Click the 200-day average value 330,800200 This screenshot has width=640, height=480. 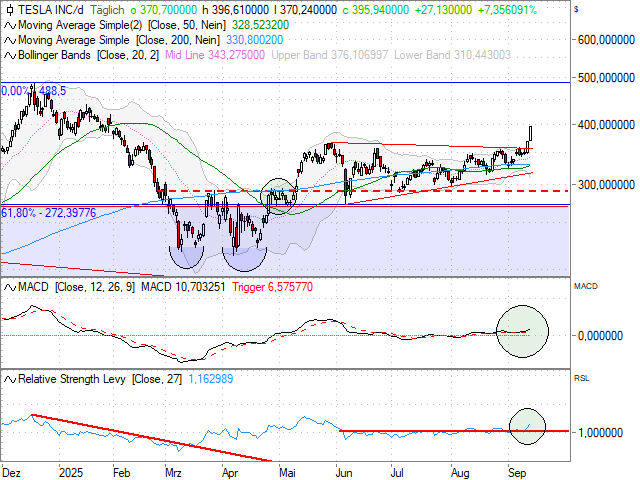pos(255,40)
